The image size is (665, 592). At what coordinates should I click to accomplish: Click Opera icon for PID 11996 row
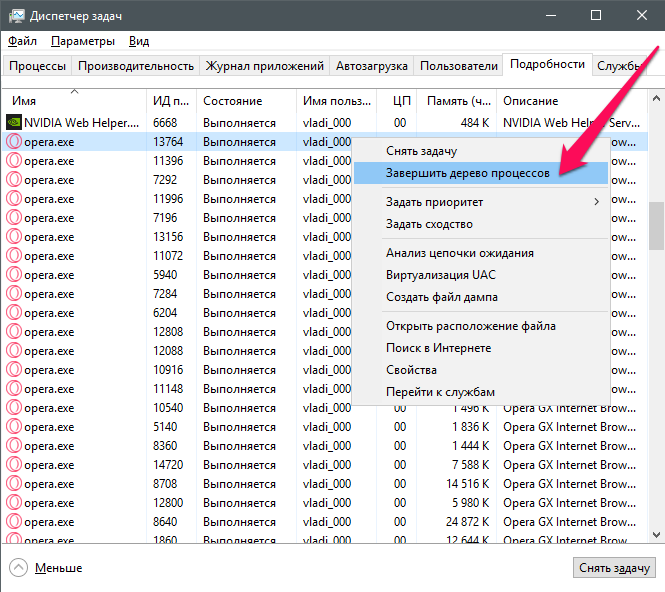pyautogui.click(x=14, y=198)
